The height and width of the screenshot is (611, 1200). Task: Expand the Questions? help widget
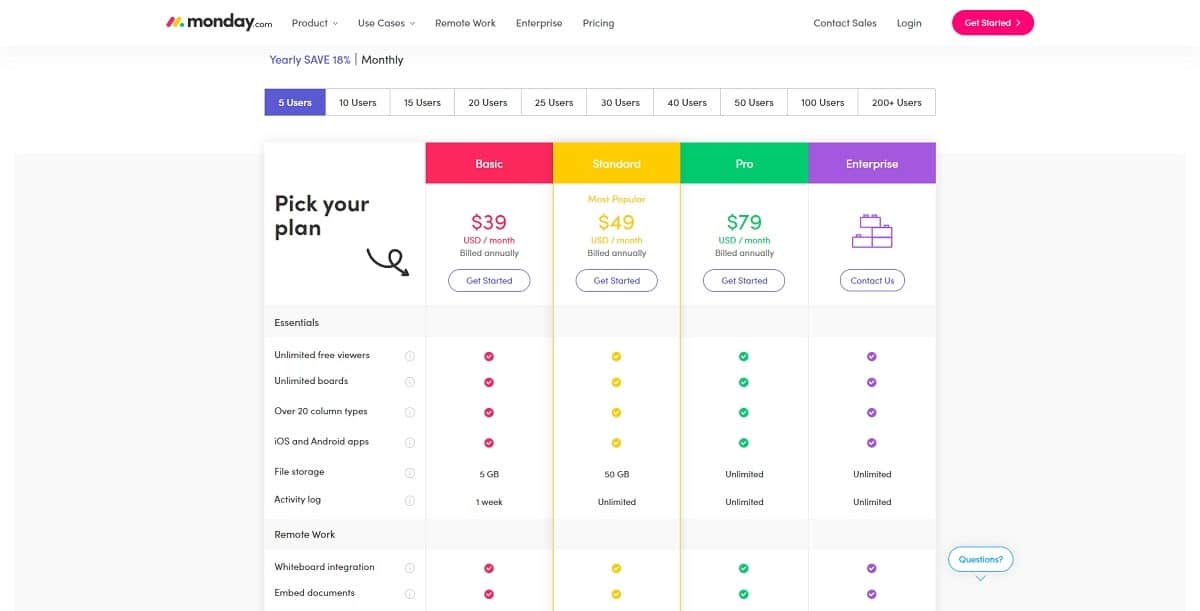click(x=980, y=560)
